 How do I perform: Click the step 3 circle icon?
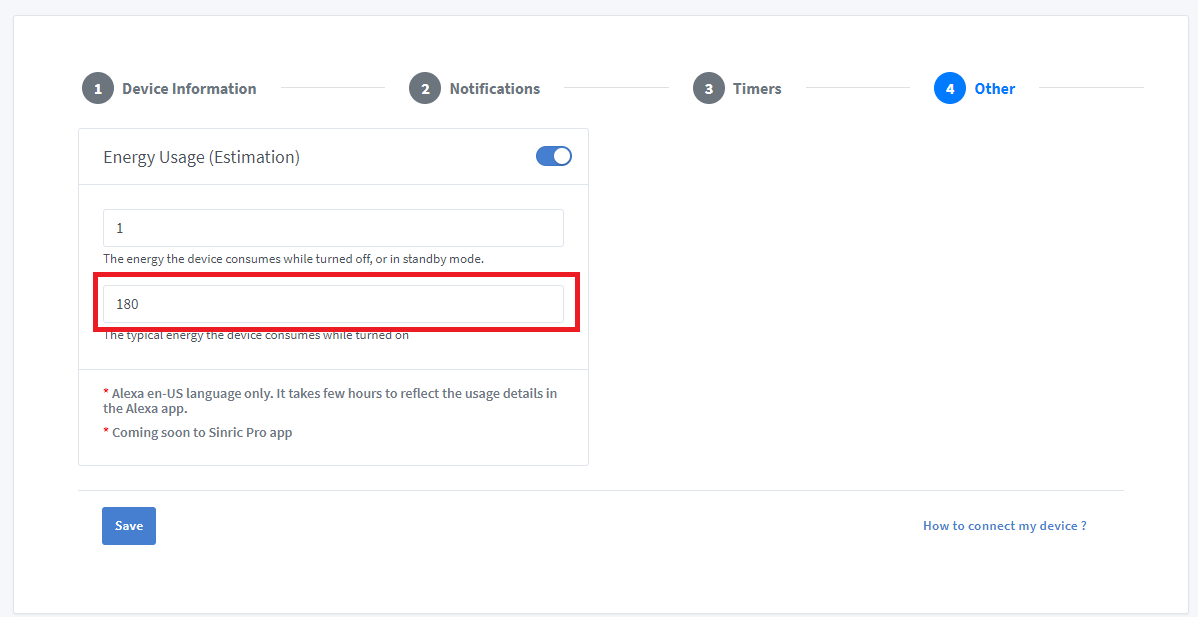pos(709,89)
